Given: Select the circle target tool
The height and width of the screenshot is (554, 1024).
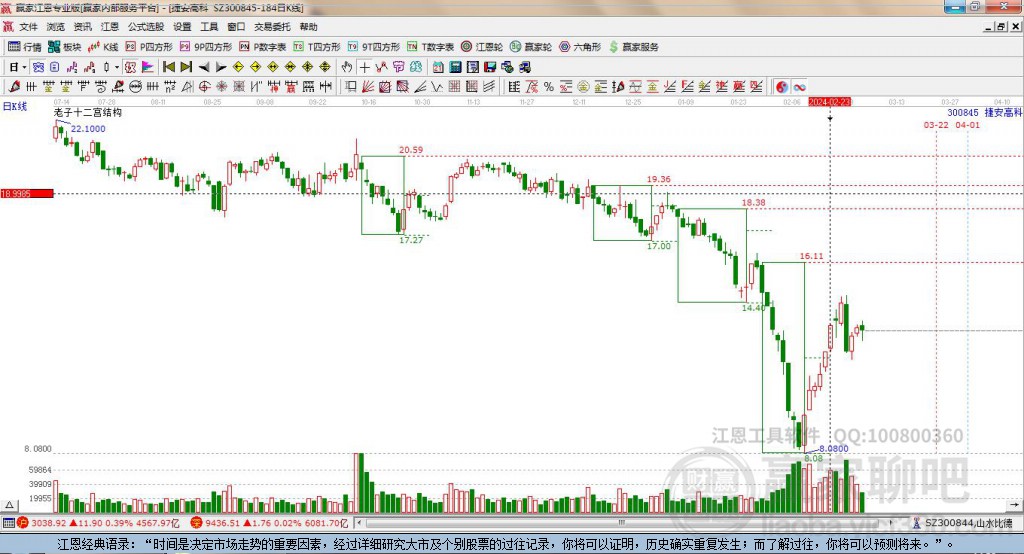Looking at the screenshot, I should (x=204, y=86).
